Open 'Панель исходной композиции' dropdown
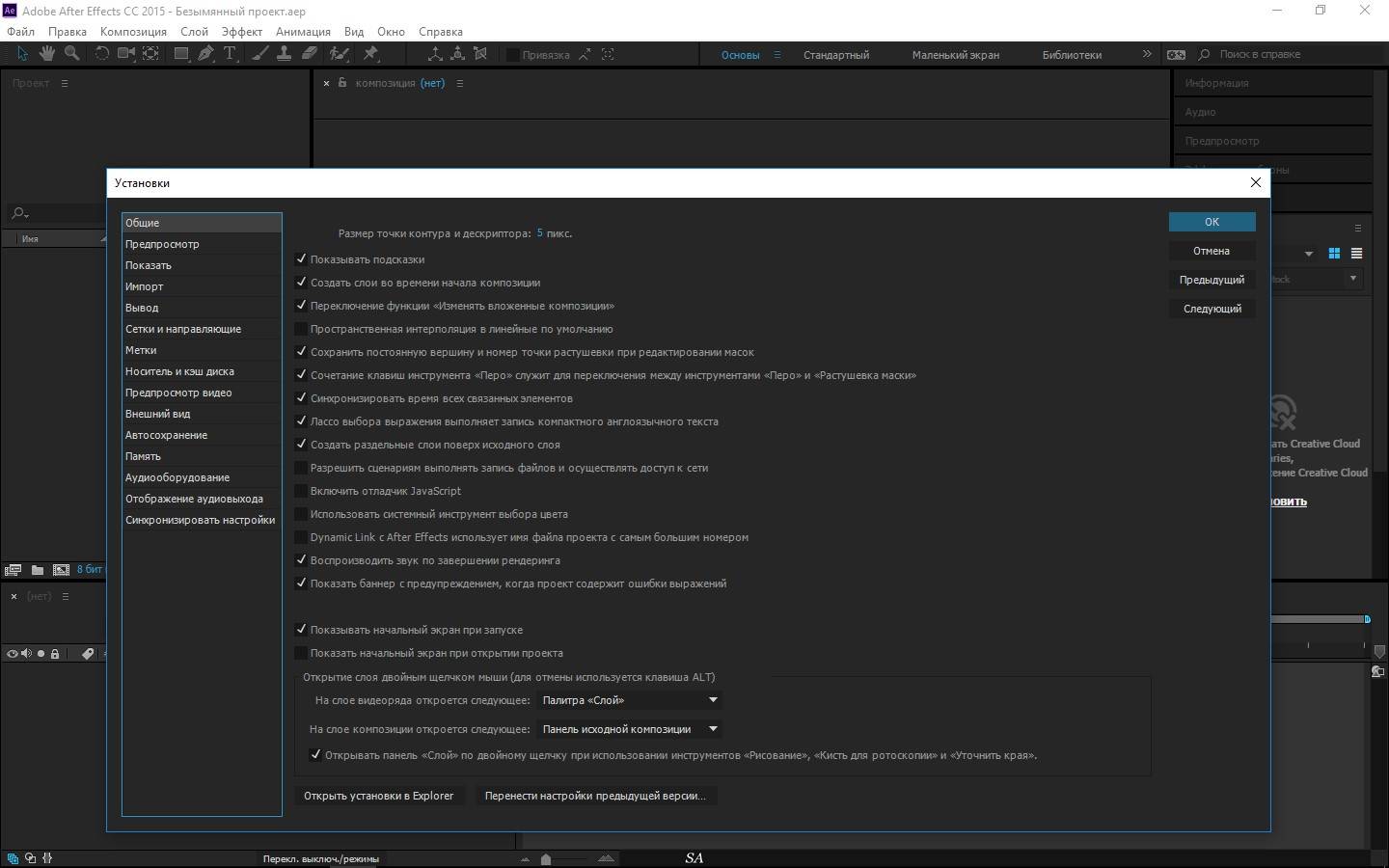This screenshot has width=1389, height=868. [630, 729]
